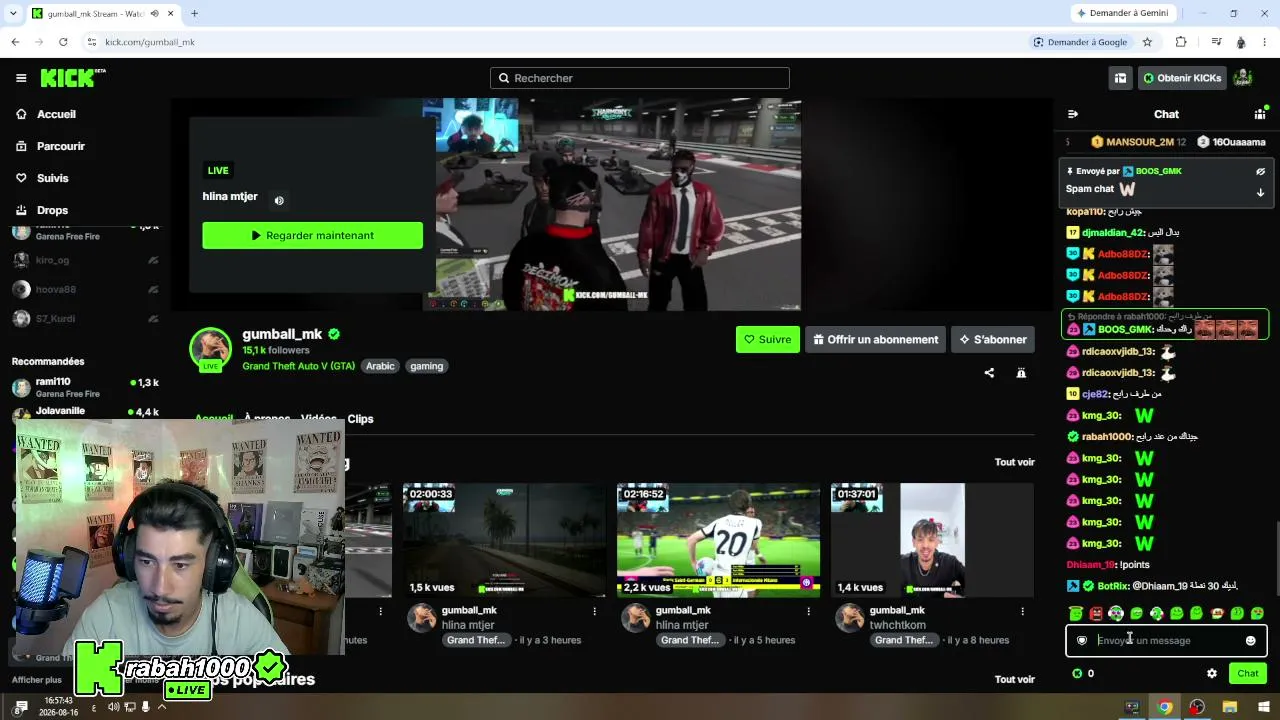
Task: Open the Chrome three-dot menu
Action: point(1264,42)
